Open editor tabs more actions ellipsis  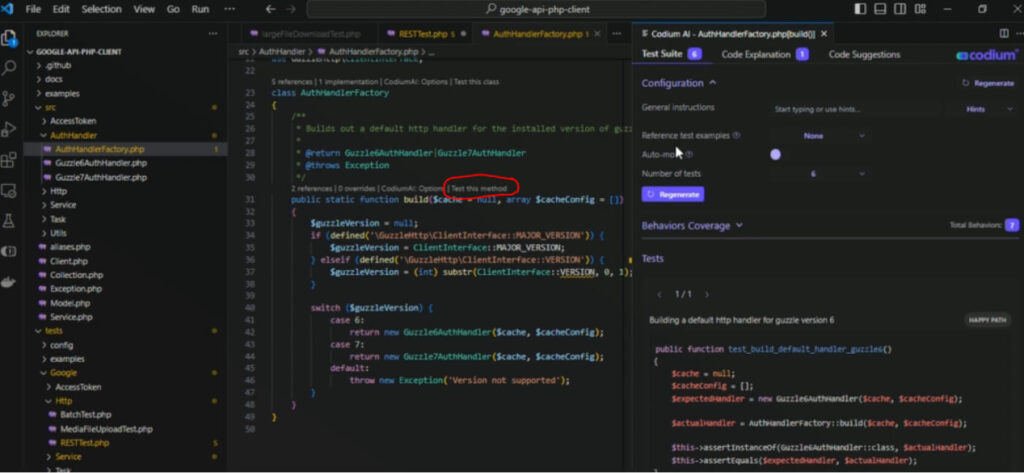point(616,33)
